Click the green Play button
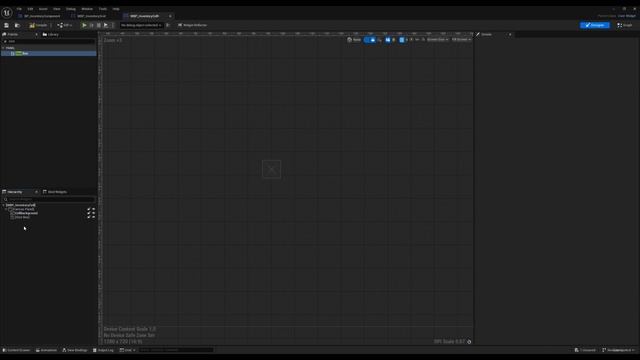The image size is (640, 360). (84, 25)
